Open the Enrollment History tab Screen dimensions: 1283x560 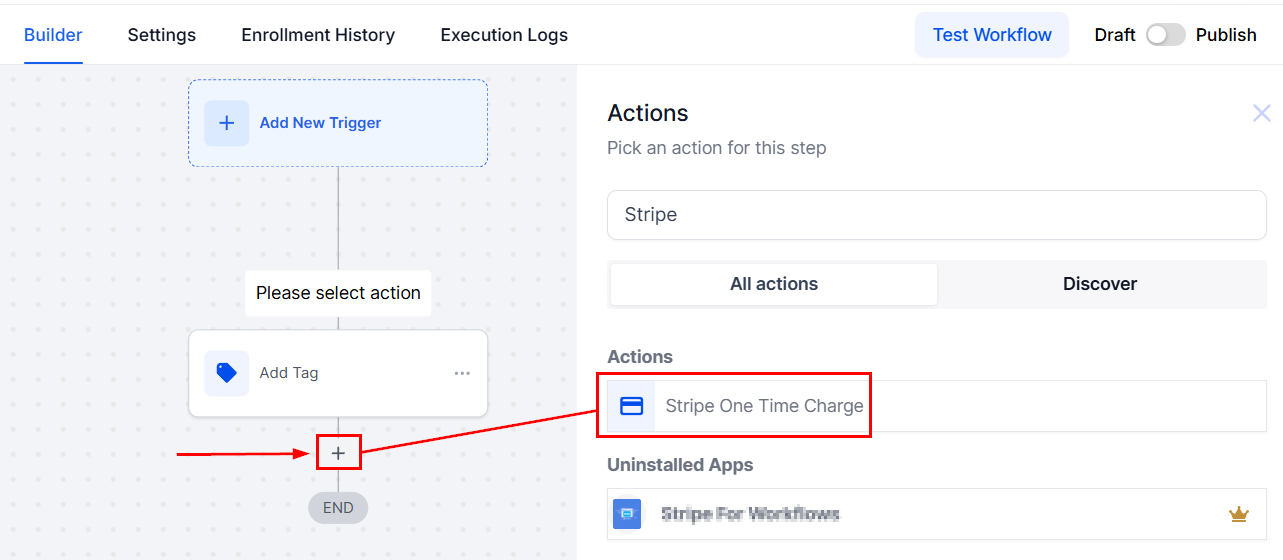318,35
